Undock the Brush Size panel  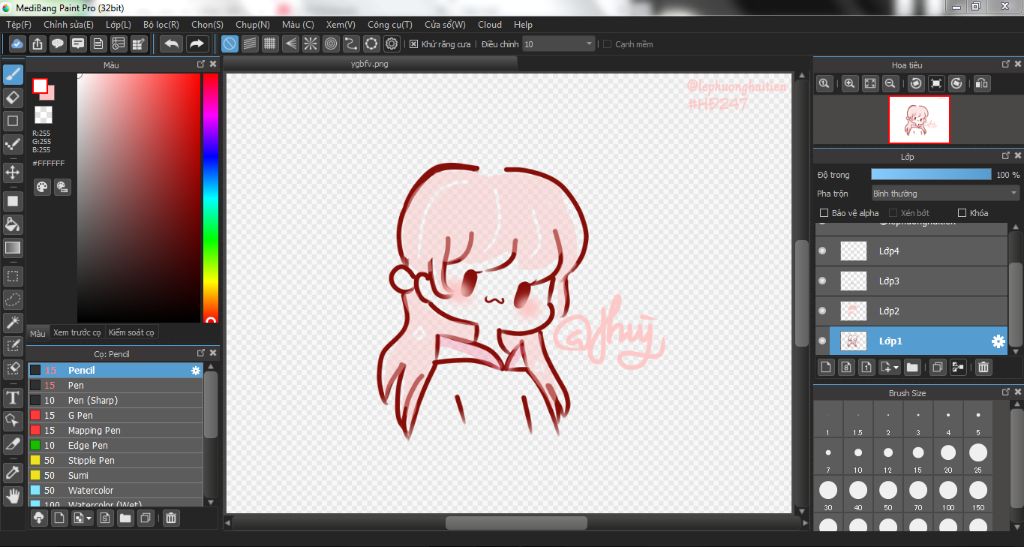click(x=1006, y=392)
